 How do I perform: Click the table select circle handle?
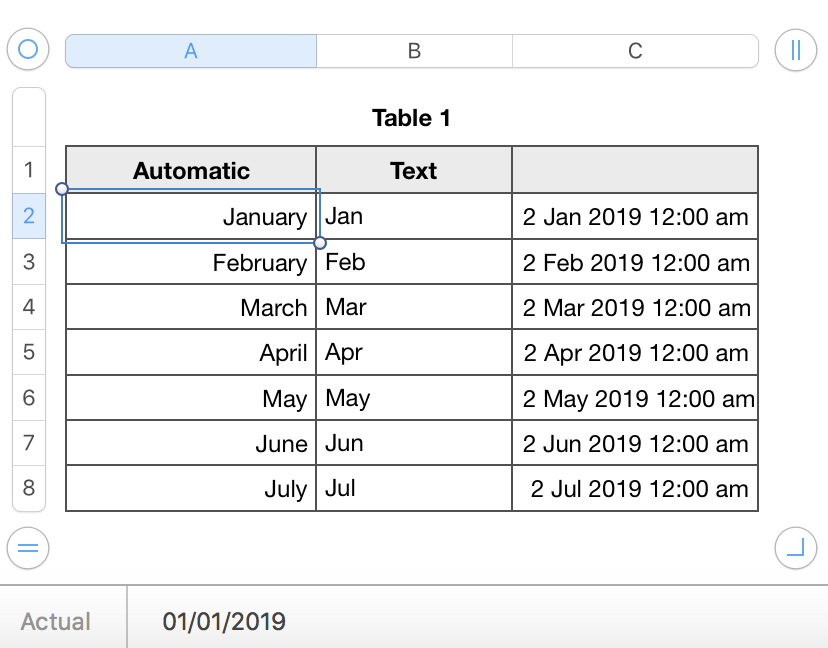[28, 49]
